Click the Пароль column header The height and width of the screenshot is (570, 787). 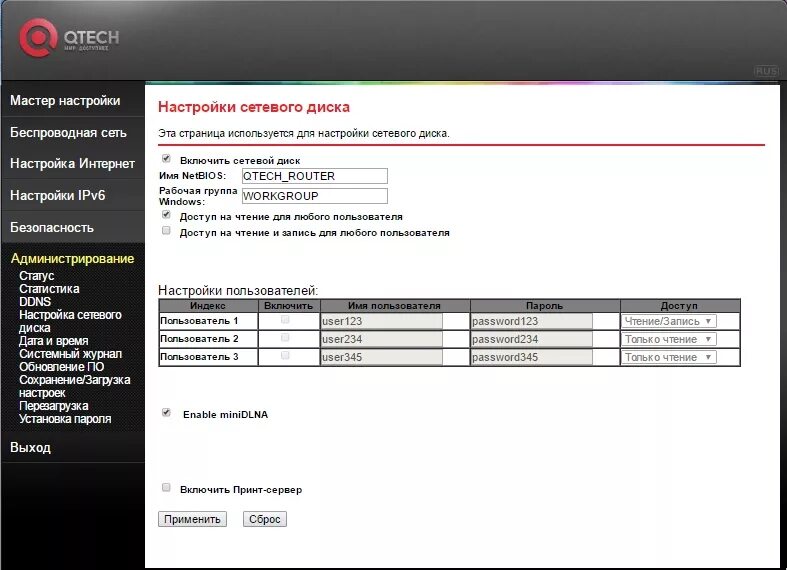pos(545,306)
